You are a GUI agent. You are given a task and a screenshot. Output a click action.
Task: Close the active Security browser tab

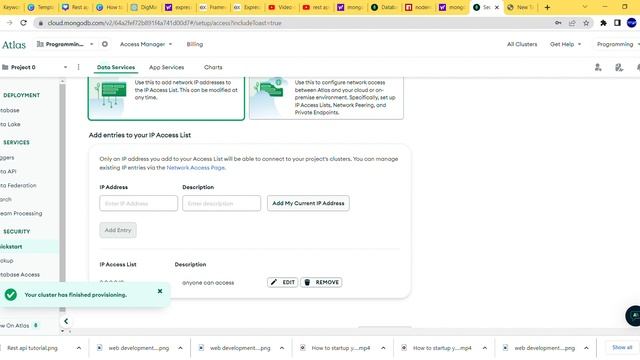(497, 7)
